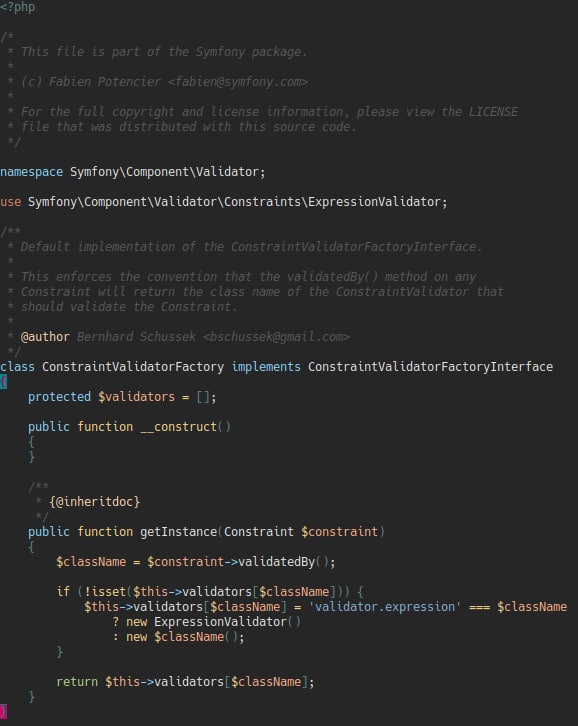Click 'should validate the Constraint.' comment line

[x=129, y=307]
